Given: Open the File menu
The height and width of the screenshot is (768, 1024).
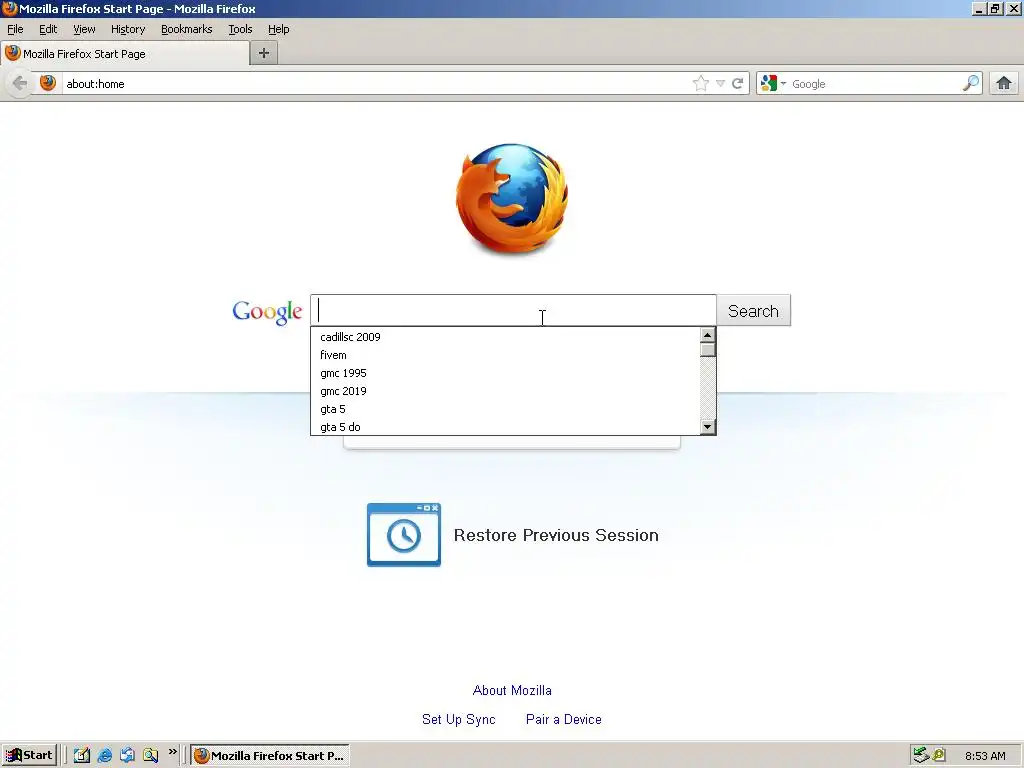Looking at the screenshot, I should 15,29.
